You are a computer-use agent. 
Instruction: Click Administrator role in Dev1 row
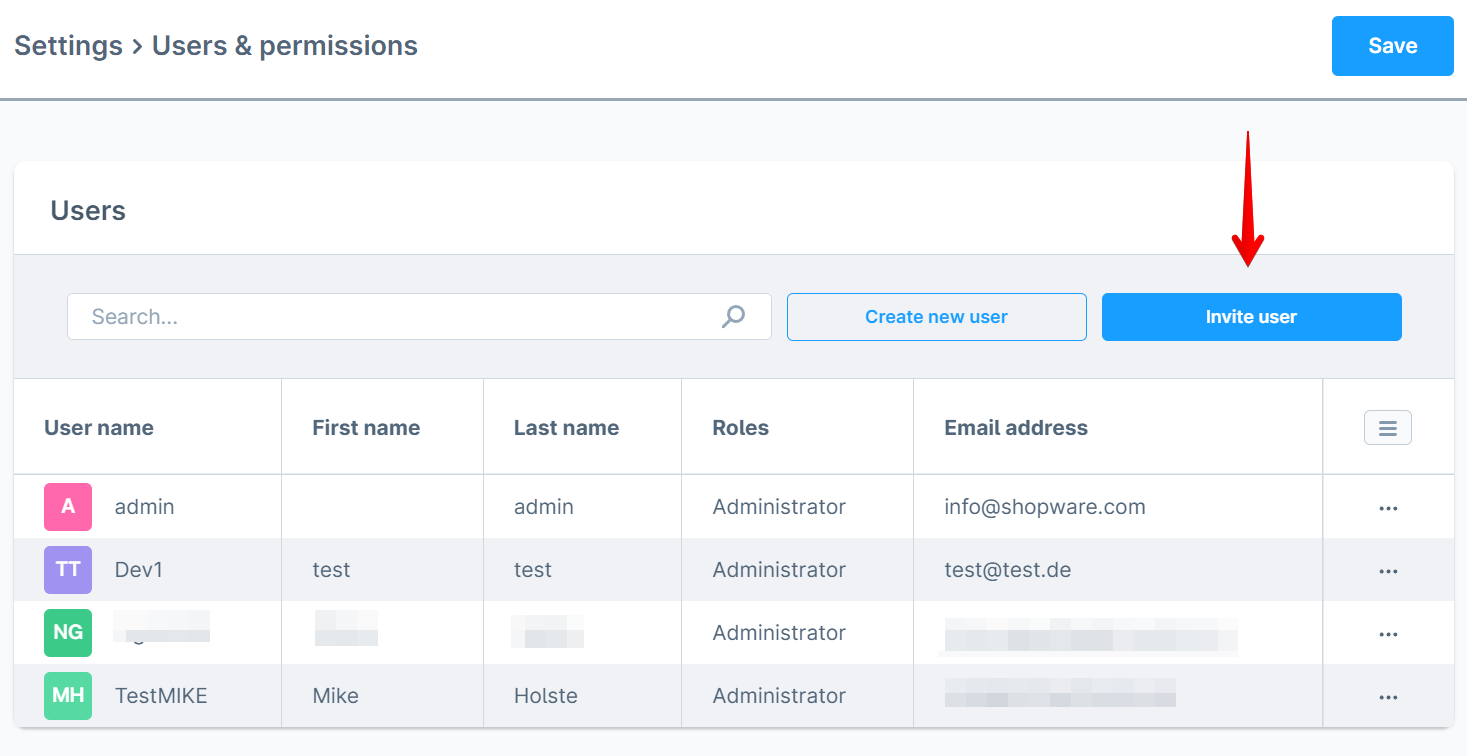pos(779,570)
